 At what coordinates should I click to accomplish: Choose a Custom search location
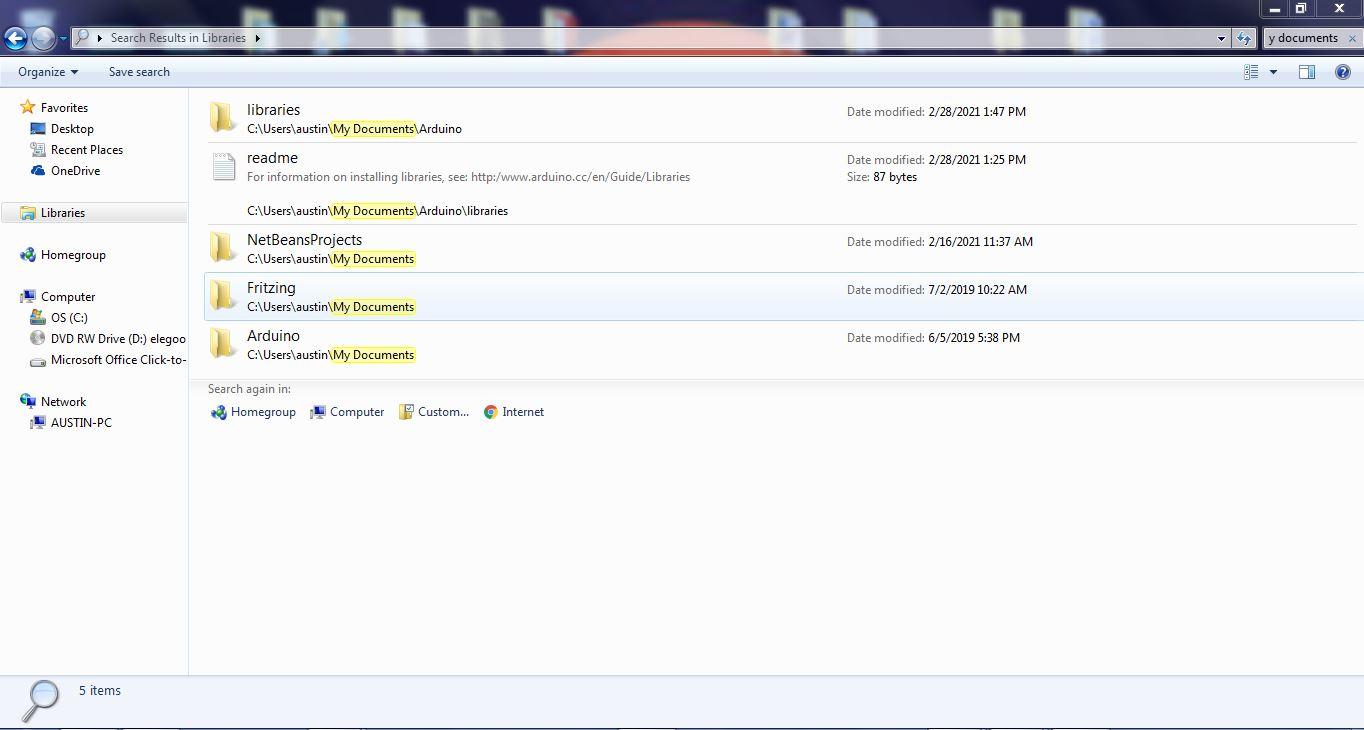point(434,411)
